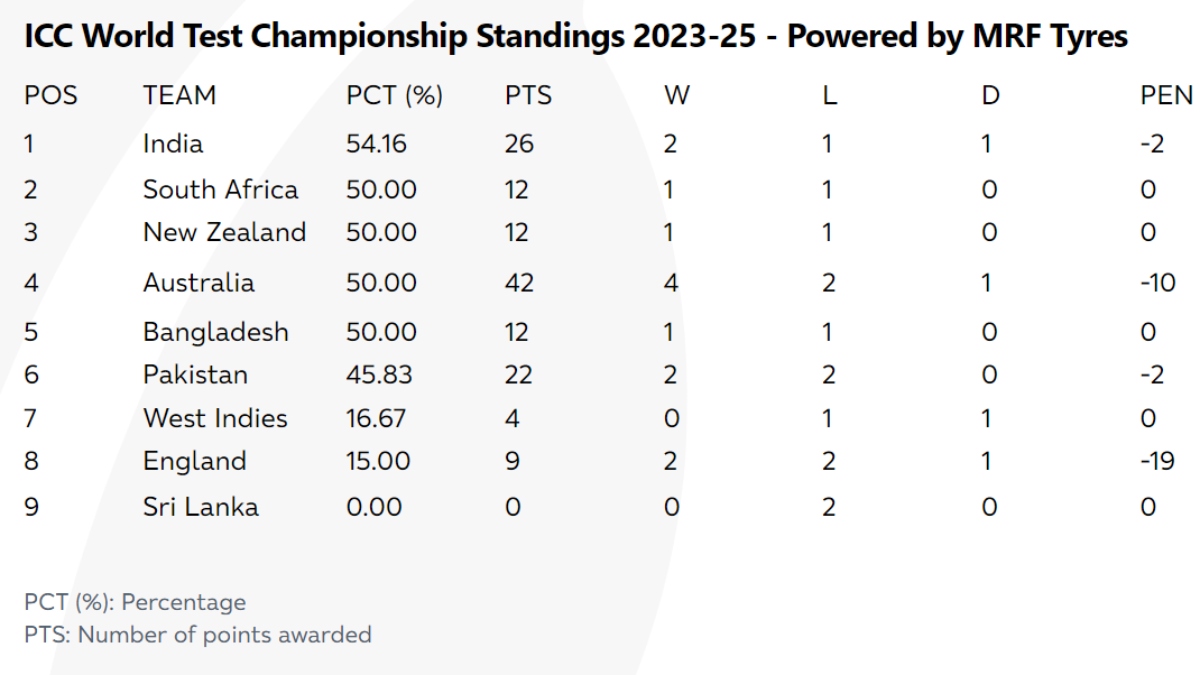Select the Pakistan team name
Screen dimensions: 1200x675
tap(195, 375)
